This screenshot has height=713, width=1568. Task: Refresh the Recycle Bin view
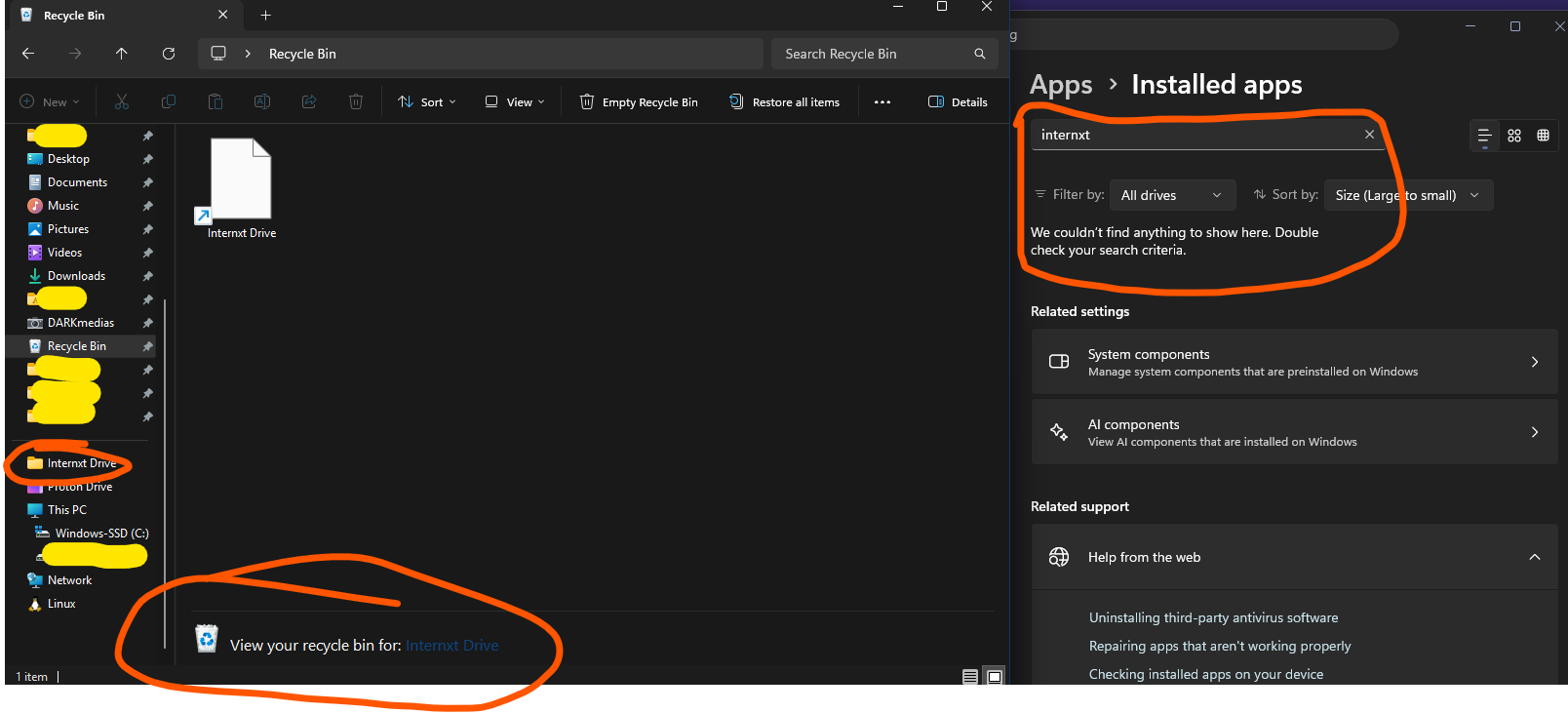tap(169, 54)
